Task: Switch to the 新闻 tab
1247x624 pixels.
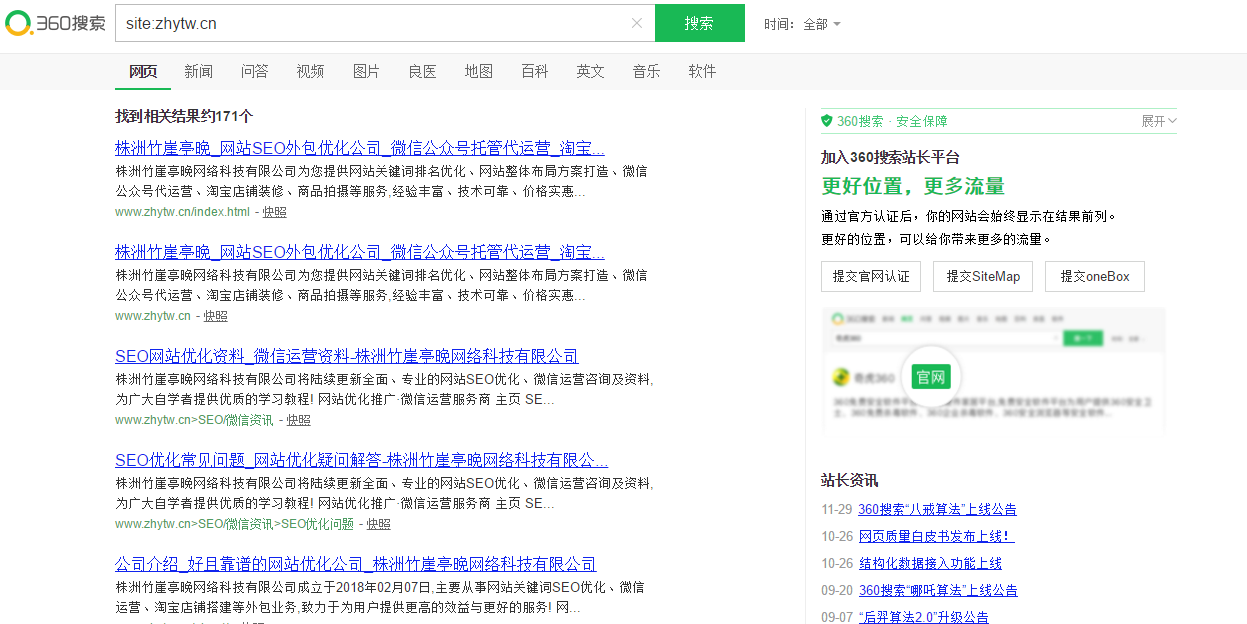Action: coord(199,71)
